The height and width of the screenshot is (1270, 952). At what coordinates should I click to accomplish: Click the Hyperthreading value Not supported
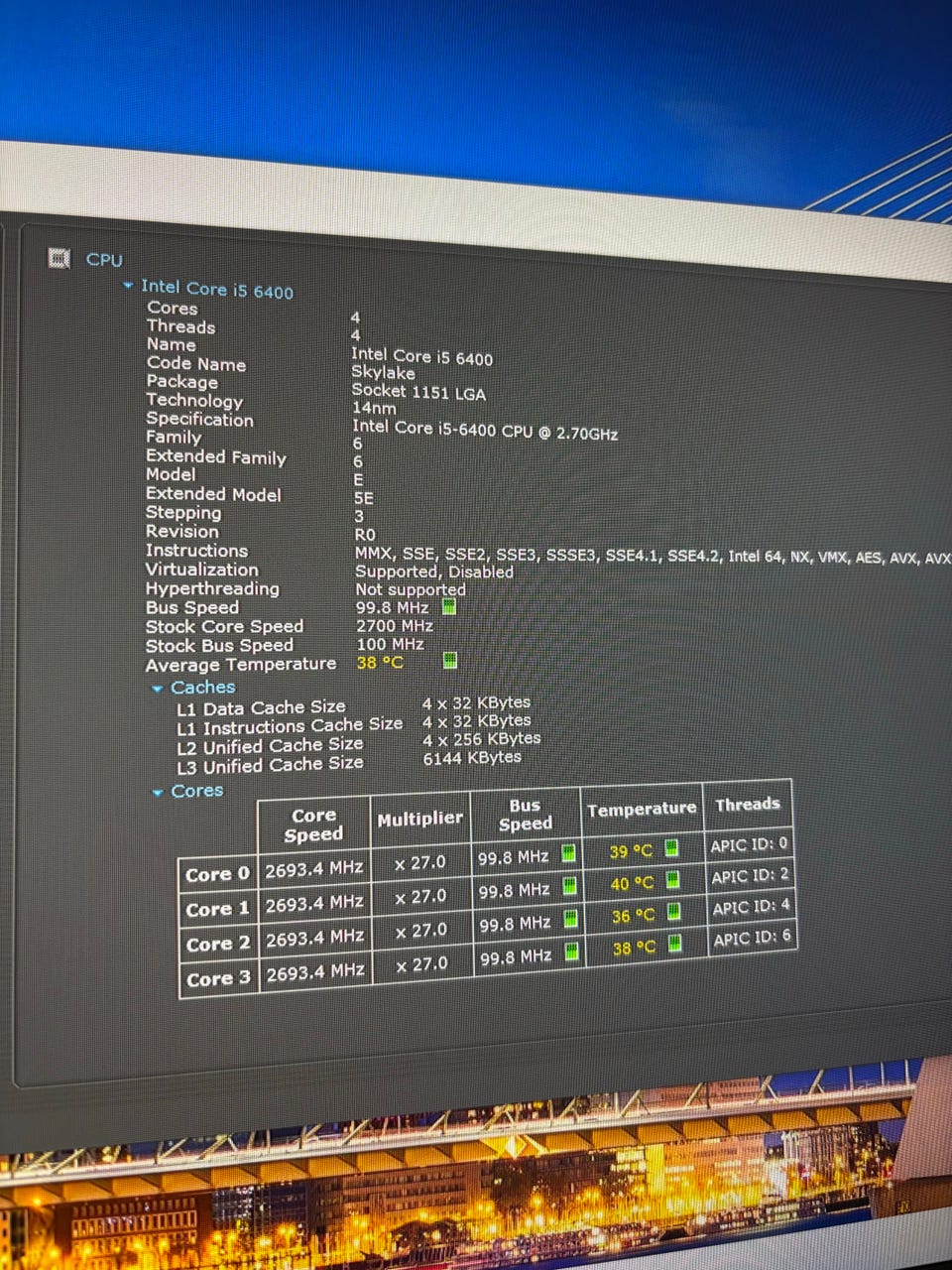[411, 590]
